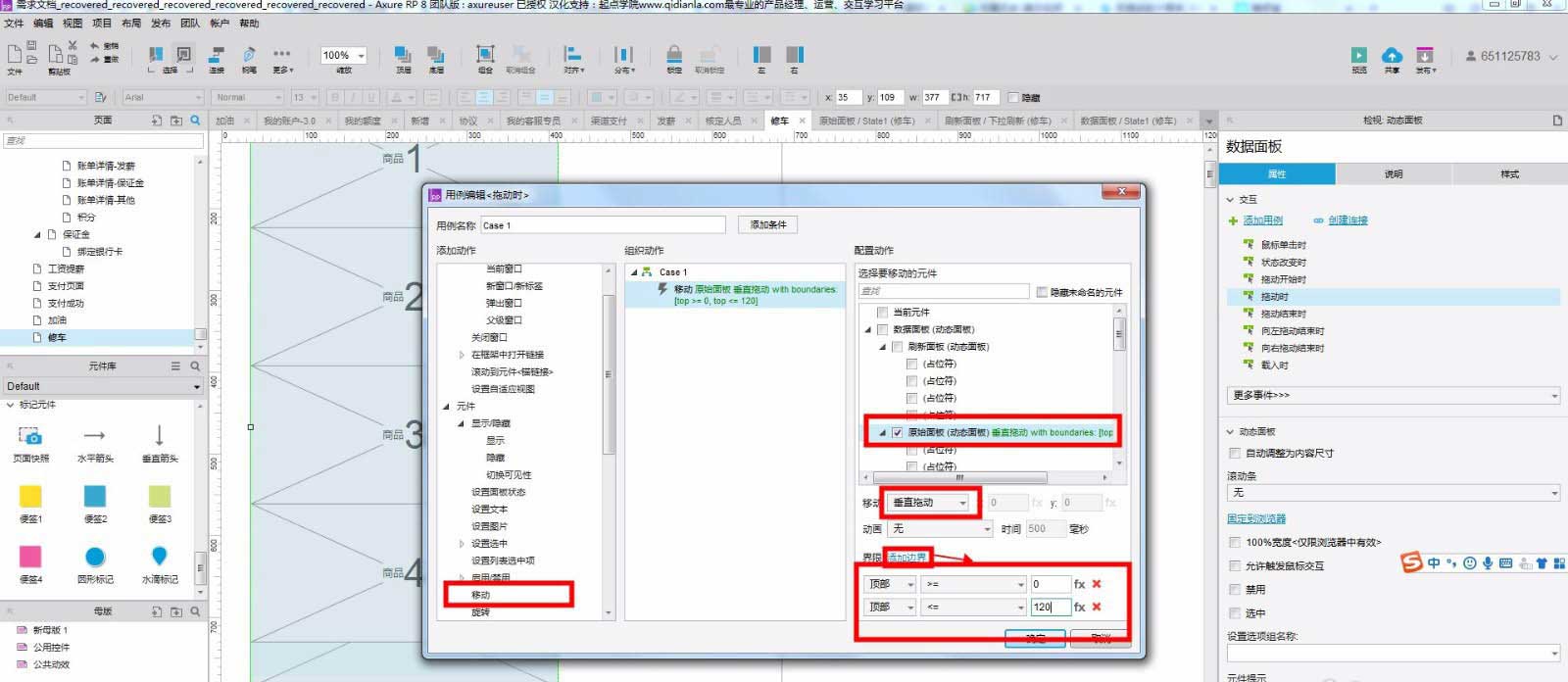The height and width of the screenshot is (682, 1568).
Task: Toggle the 隐藏未命名的元件 checkbox
Action: (1042, 292)
